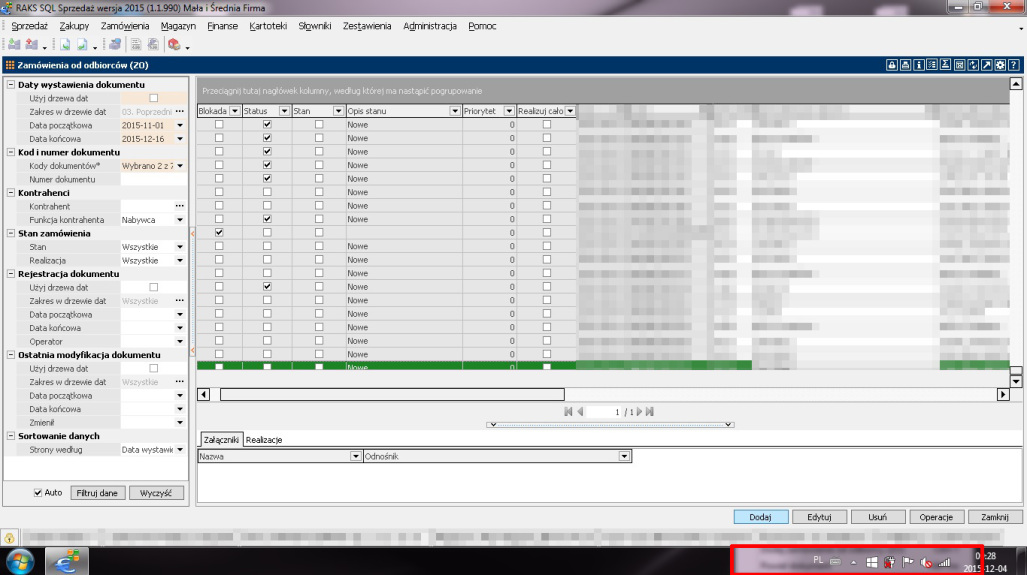This screenshot has width=1027, height=575.
Task: Open the 'Opis stanu' column filter arrow
Action: coord(455,111)
